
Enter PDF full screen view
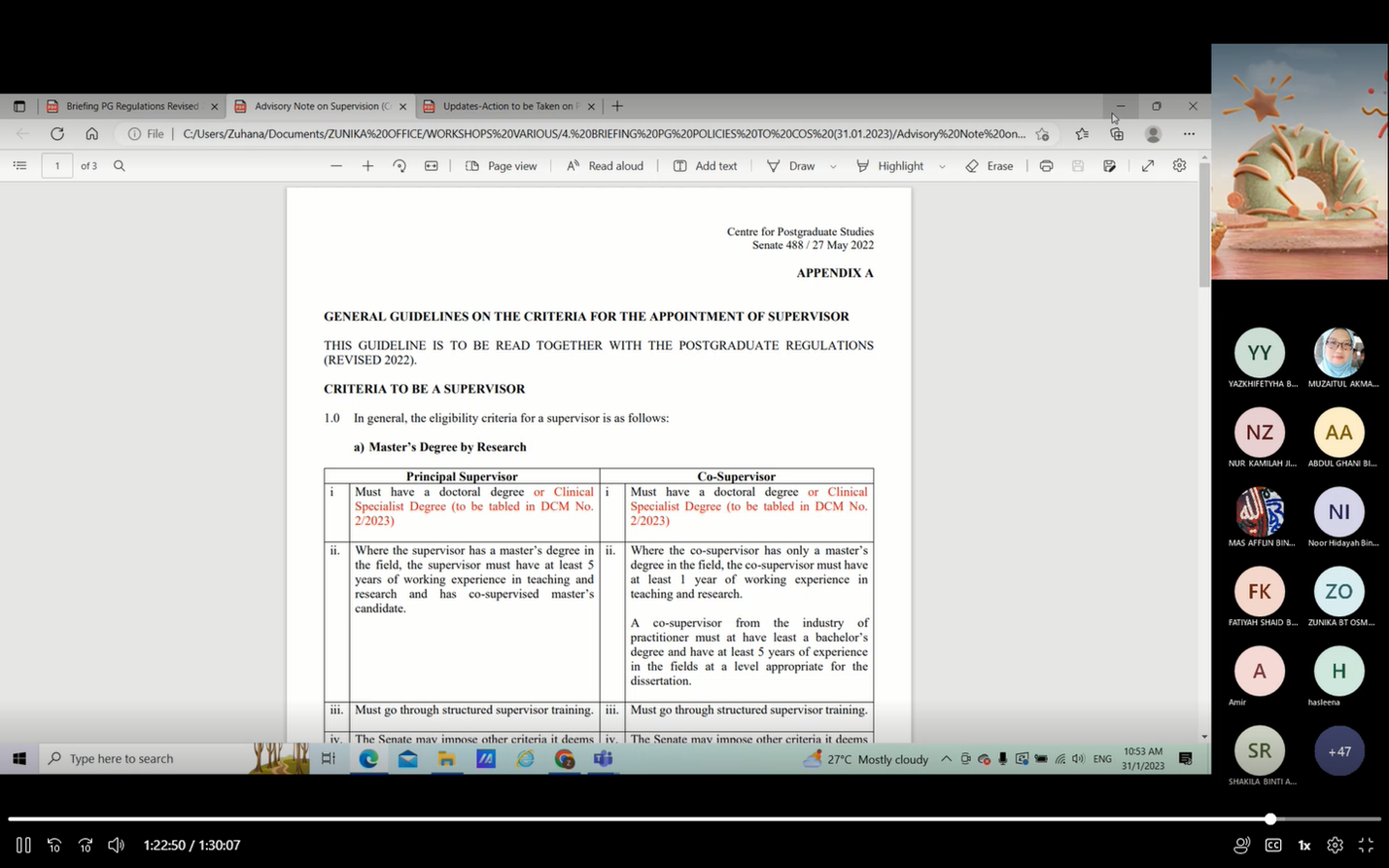1148,166
